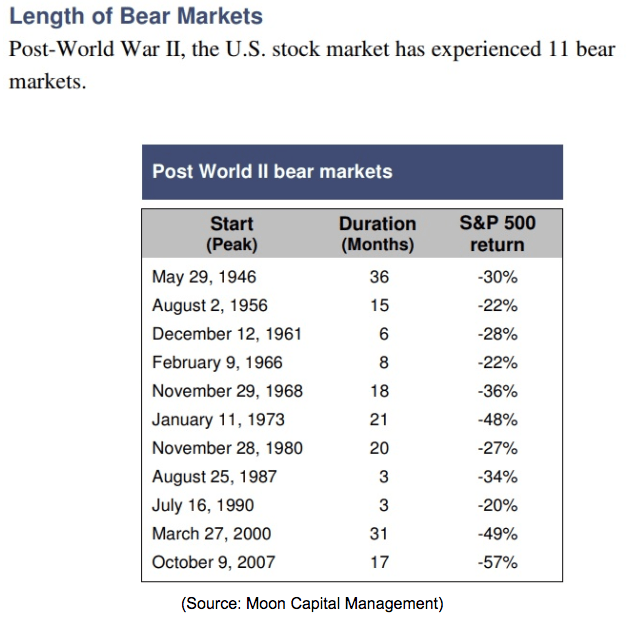Click the 'Start (Peak)' column header
The image size is (627, 622).
(232, 234)
